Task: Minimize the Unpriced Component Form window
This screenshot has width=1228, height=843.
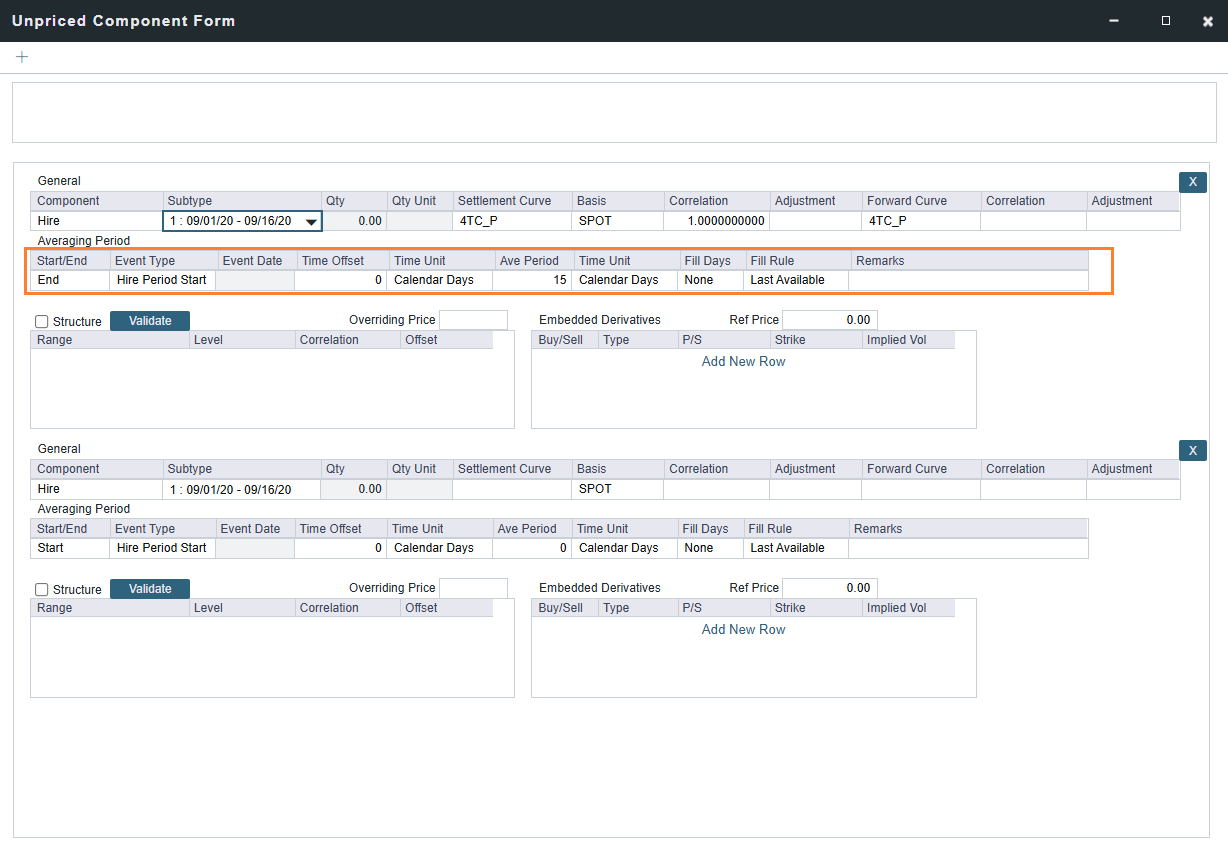Action: [x=1114, y=21]
